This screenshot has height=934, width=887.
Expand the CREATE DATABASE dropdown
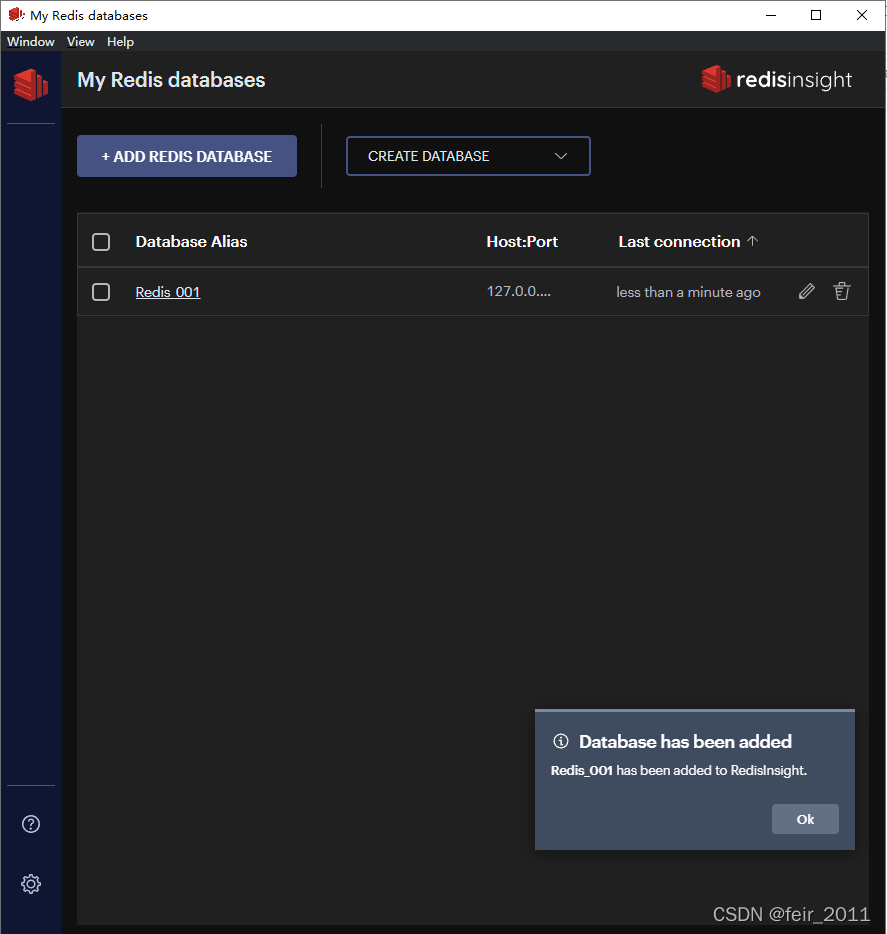468,156
